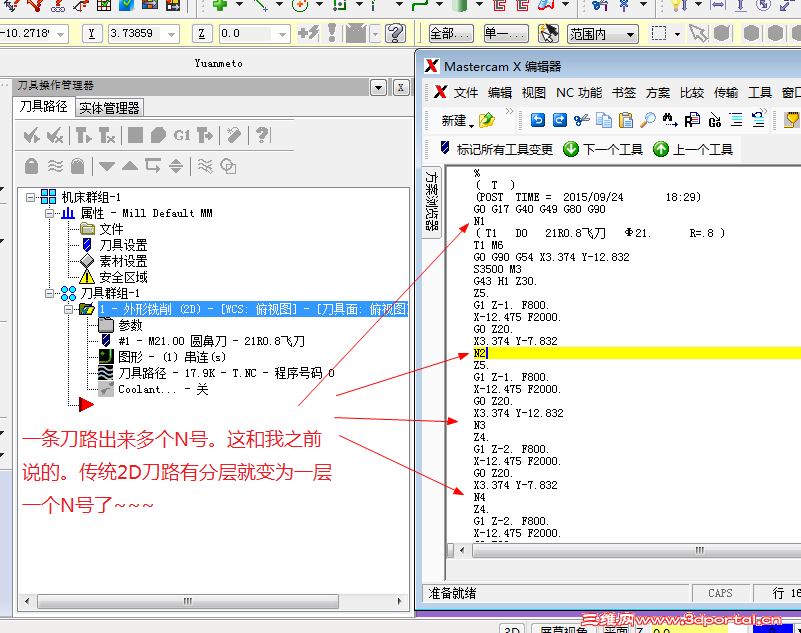Click position insert arrow after operation icon

153,166
